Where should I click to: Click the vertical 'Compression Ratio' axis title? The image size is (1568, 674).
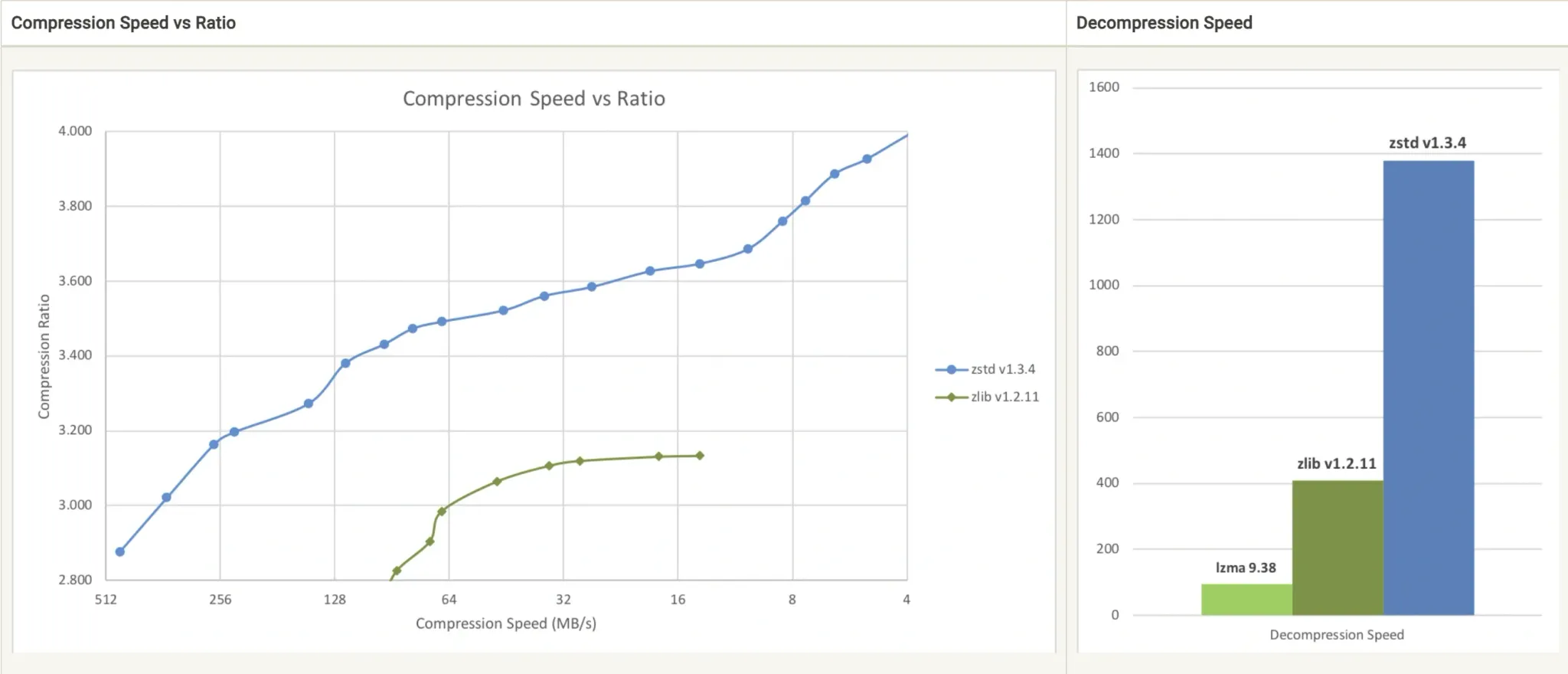click(x=44, y=356)
